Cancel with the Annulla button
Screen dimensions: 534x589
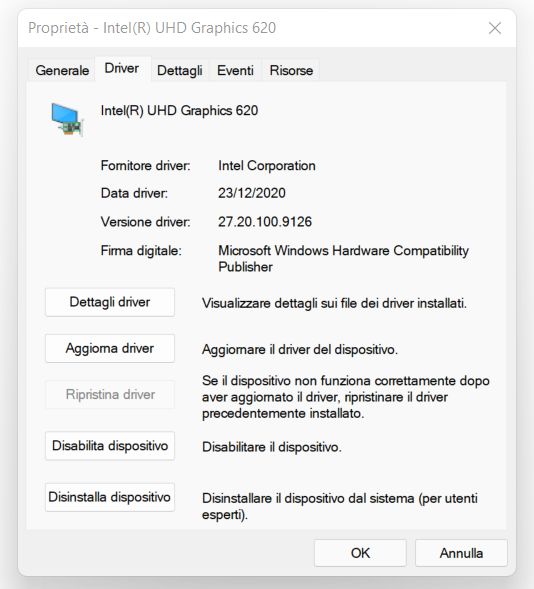pyautogui.click(x=461, y=553)
